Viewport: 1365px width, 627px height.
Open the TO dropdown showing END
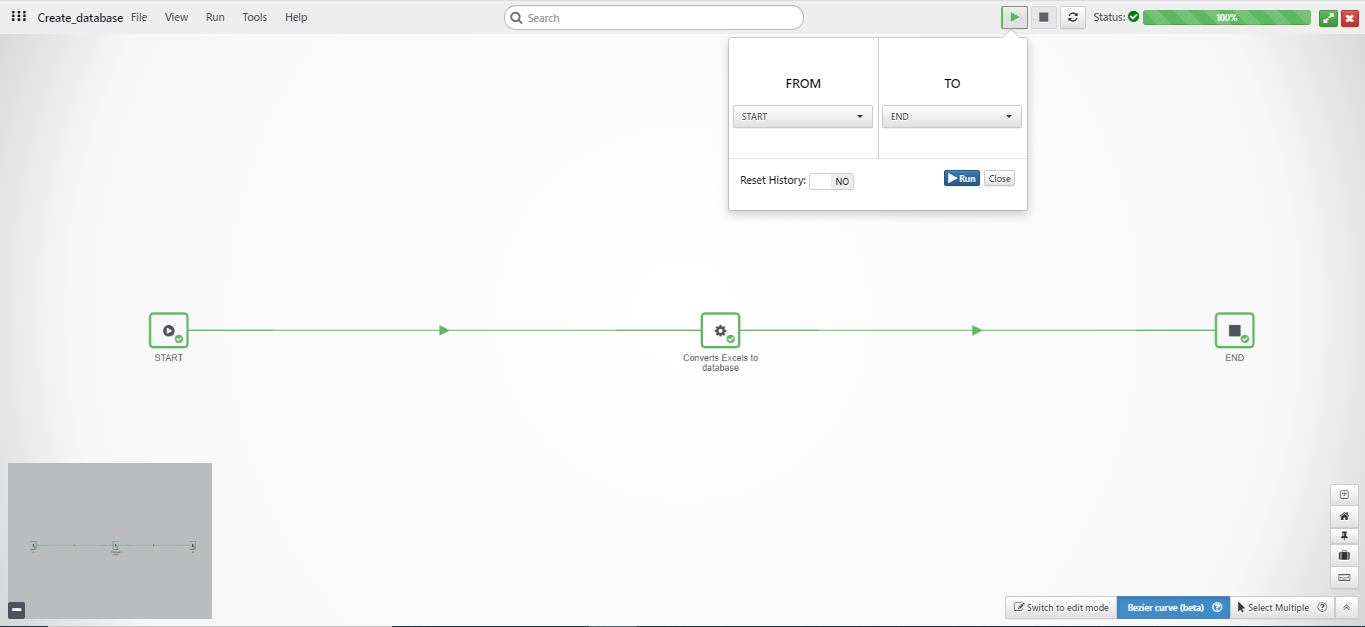point(951,116)
